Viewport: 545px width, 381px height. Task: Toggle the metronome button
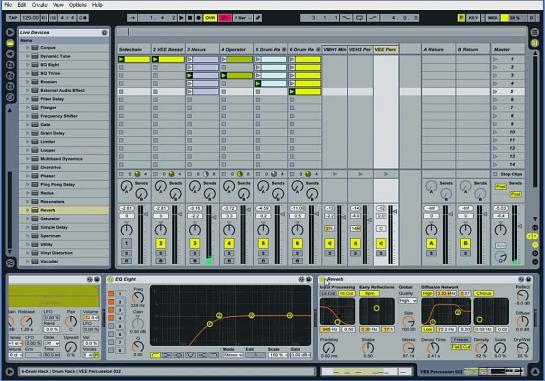coord(83,18)
